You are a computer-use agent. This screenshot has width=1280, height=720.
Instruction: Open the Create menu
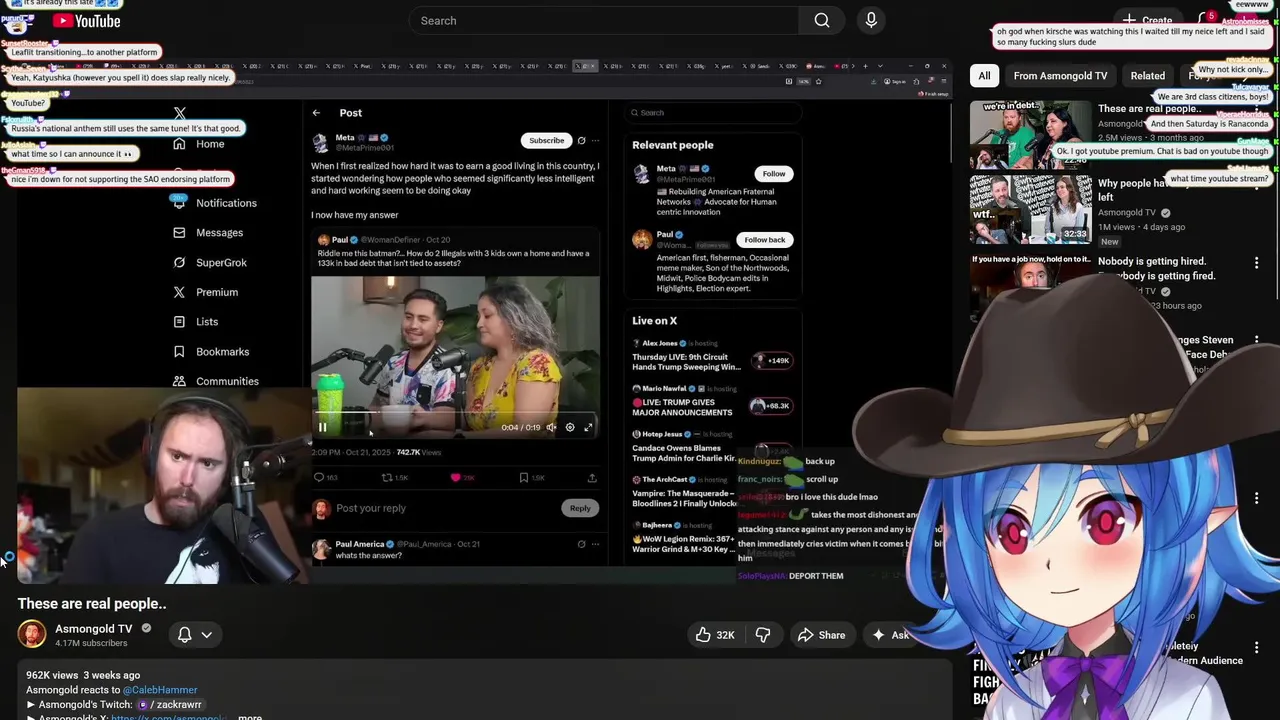tap(1147, 20)
